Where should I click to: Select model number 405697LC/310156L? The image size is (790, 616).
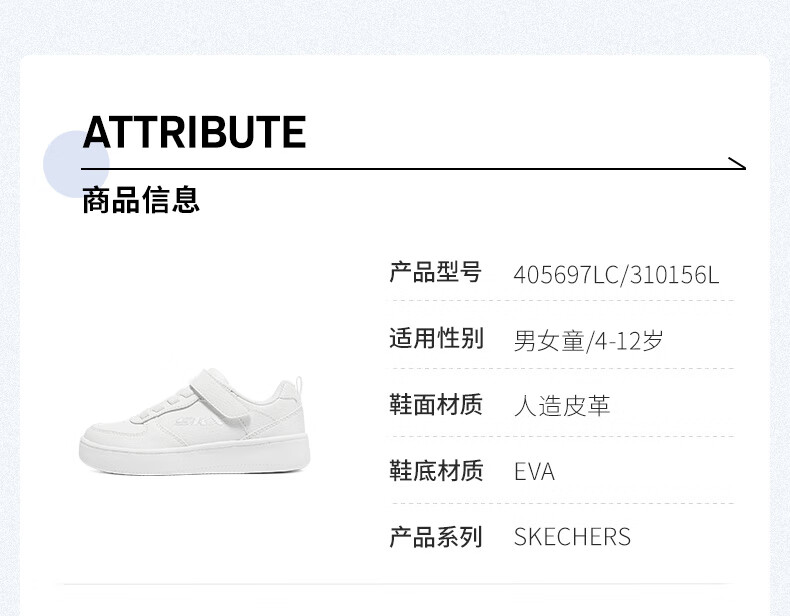click(616, 275)
